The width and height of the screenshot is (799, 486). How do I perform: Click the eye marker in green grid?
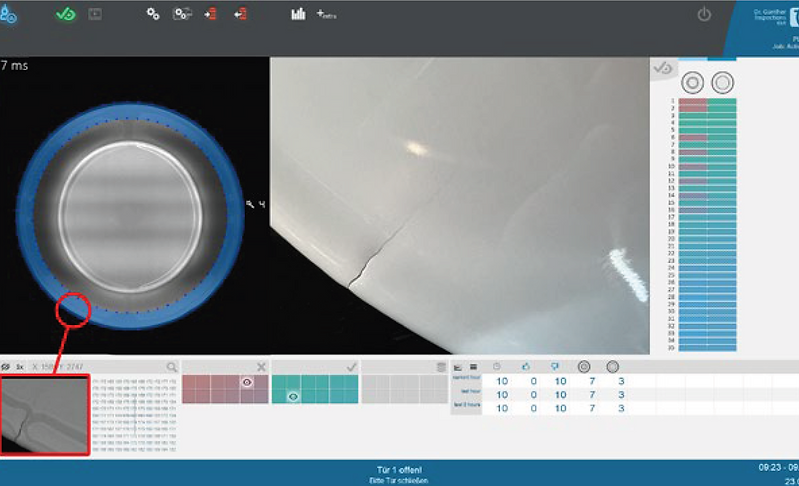tap(293, 396)
